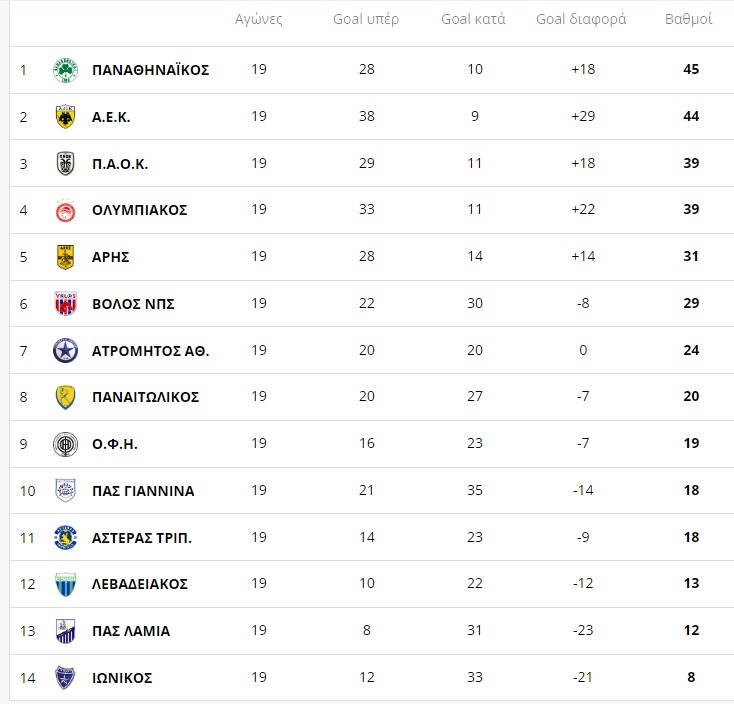
Task: Open the ΛΕΒΑΔΕΙΑΚΟΣ team name link
Action: [x=140, y=584]
